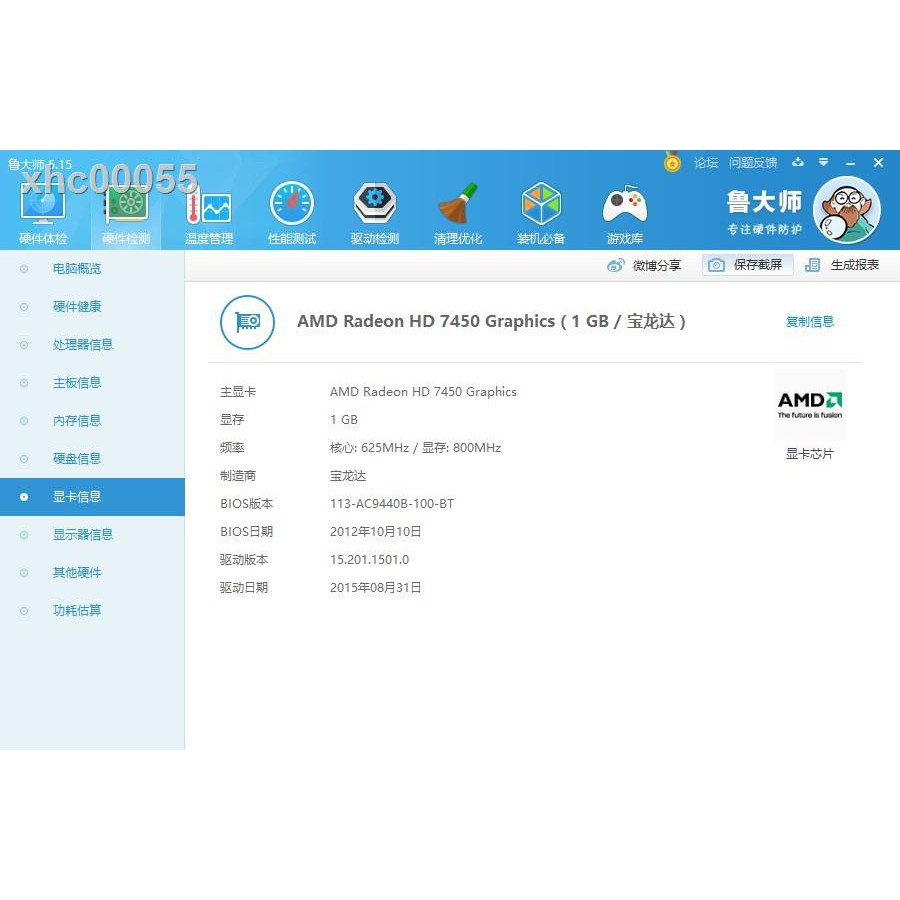Open the main menu dropdown triangle
The height and width of the screenshot is (900, 900).
[824, 162]
